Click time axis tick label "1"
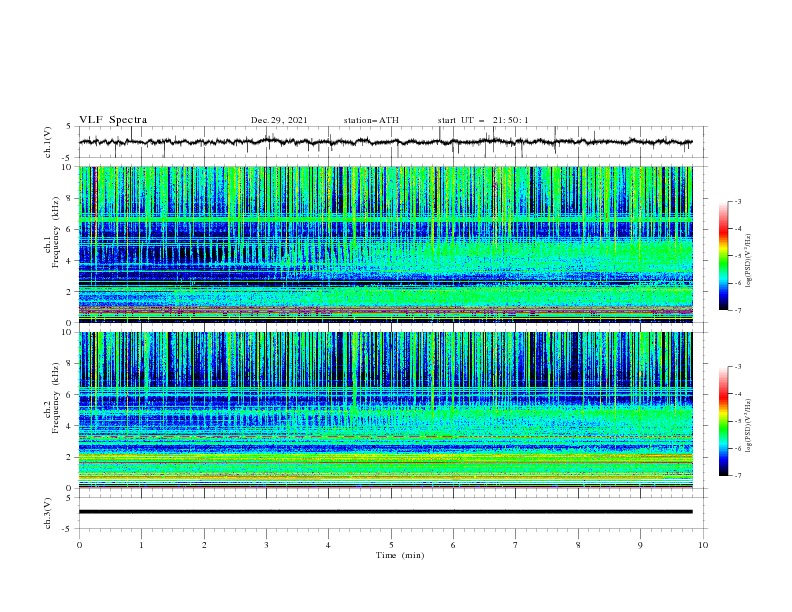 141,545
